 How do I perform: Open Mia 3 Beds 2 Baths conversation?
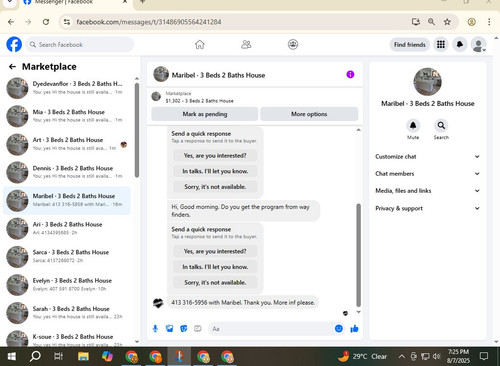(67, 116)
